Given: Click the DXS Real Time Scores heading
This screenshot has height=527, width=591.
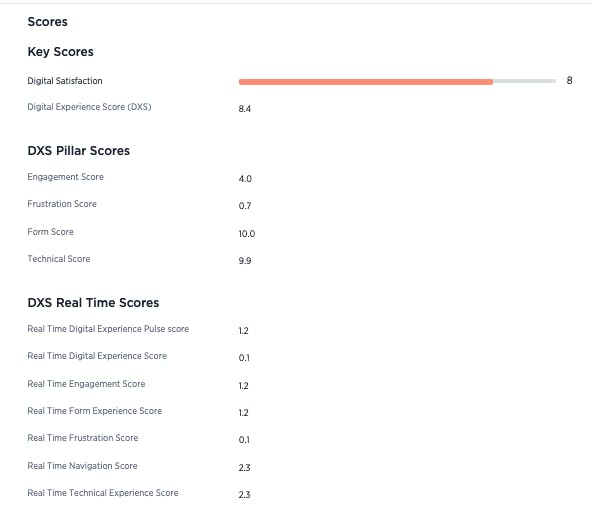Looking at the screenshot, I should [93, 303].
